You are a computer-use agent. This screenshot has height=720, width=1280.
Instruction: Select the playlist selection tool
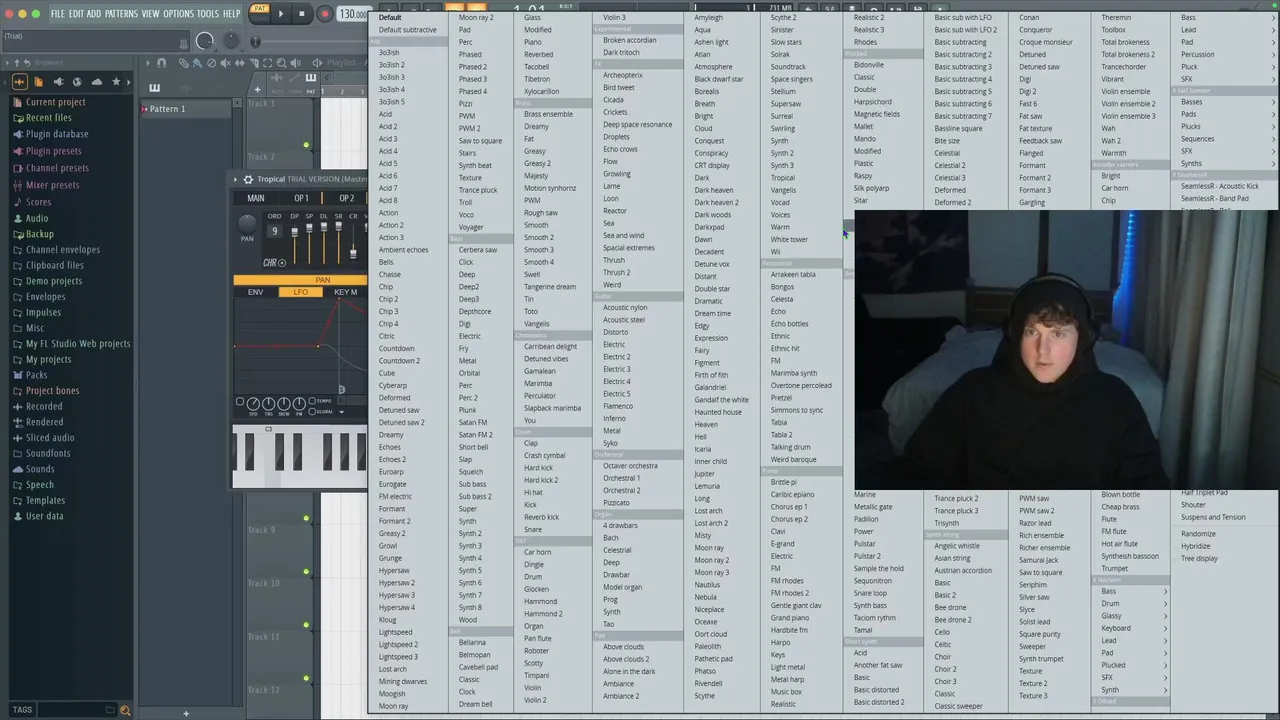tap(268, 63)
